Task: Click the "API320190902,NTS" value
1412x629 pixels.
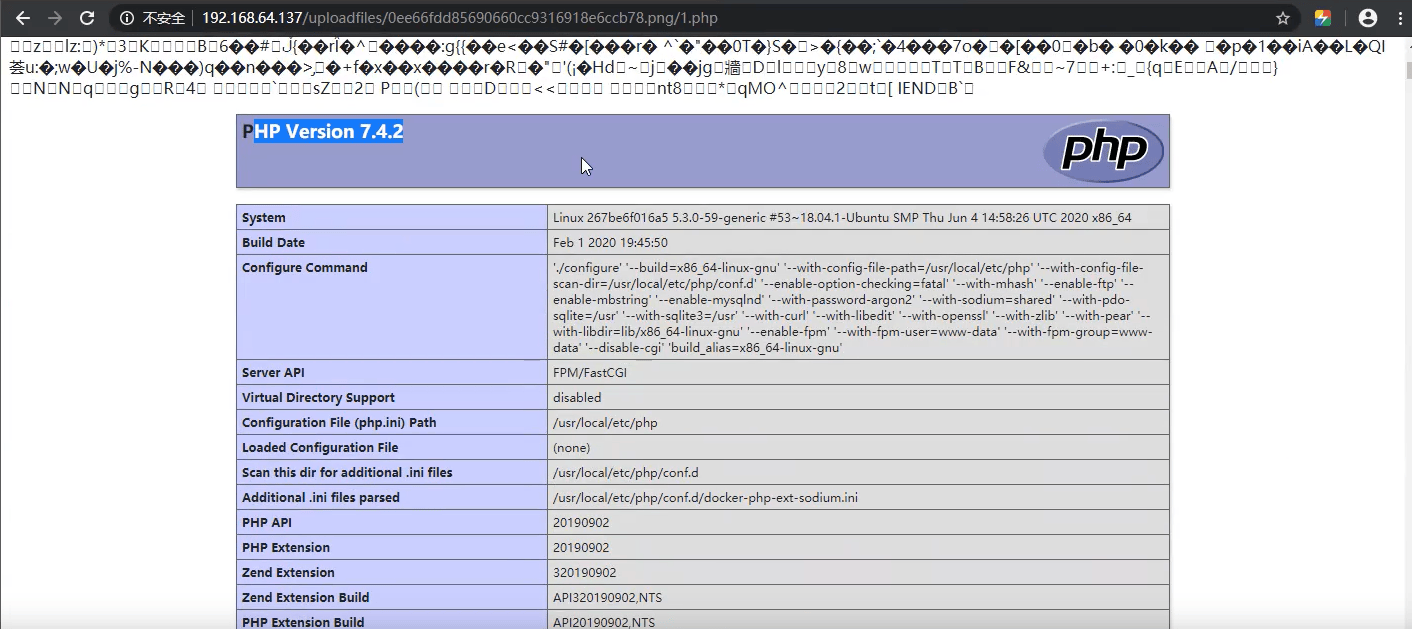Action: [608, 597]
